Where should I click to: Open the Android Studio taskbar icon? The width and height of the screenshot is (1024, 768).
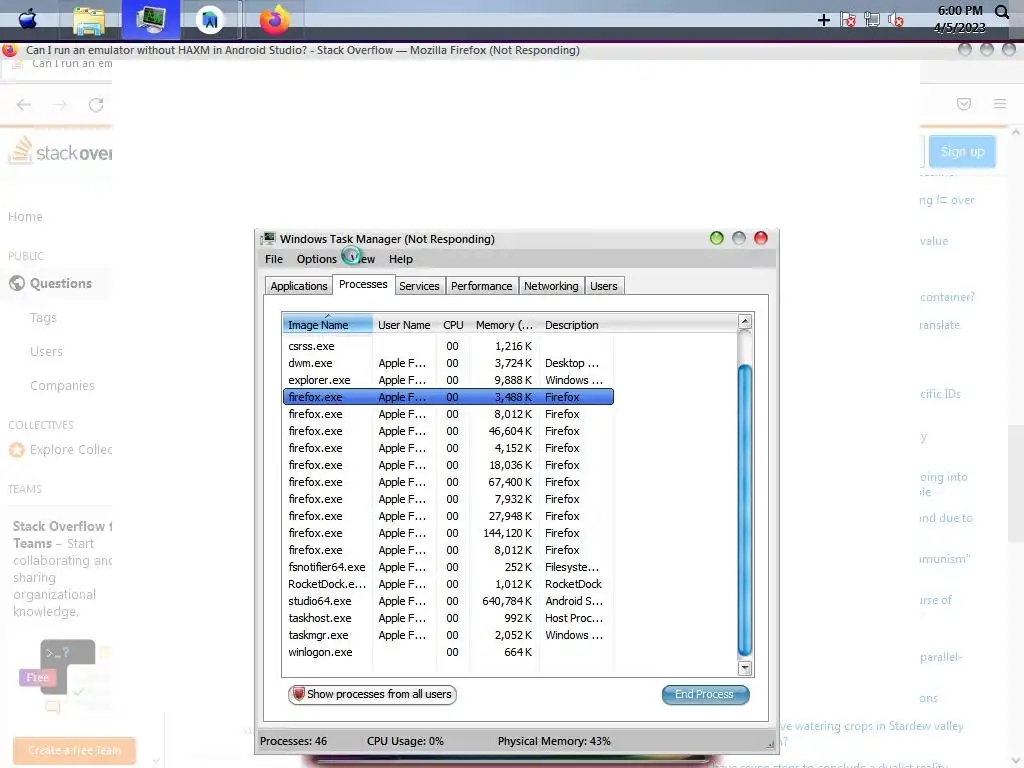pos(210,20)
